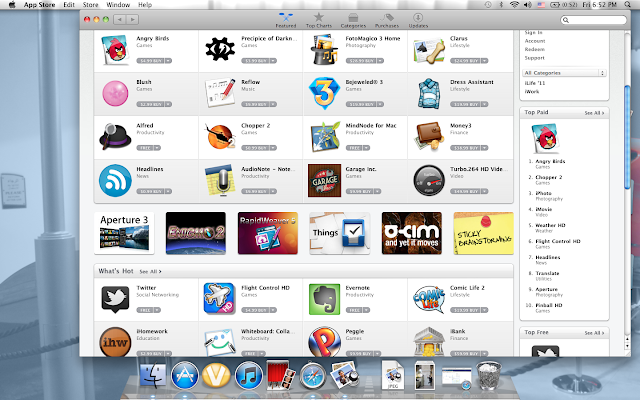Screen dimensions: 640x400
Task: Open the Chopper 2 helicopter icon
Action: click(220, 137)
